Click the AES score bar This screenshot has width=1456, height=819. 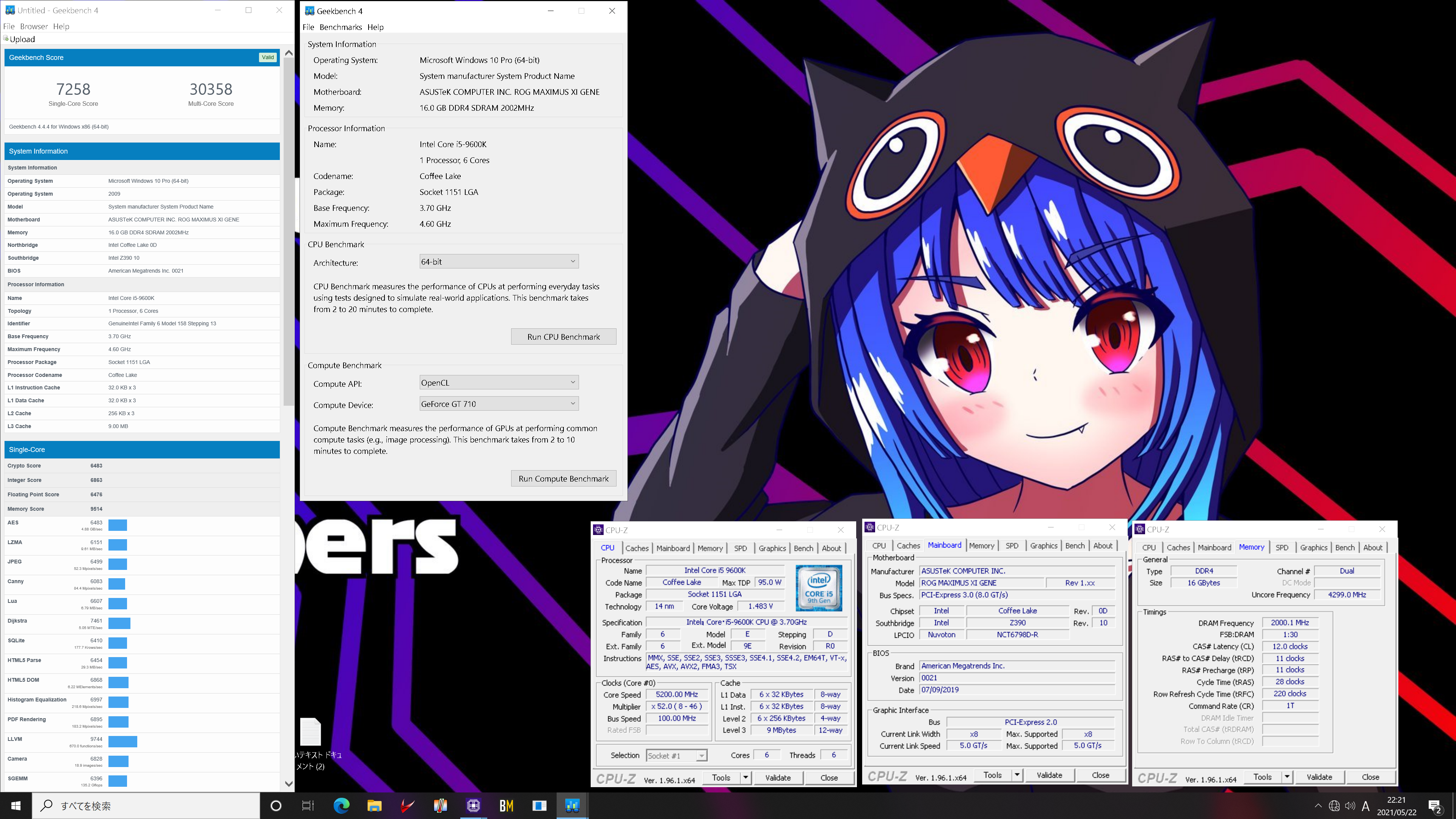pos(118,525)
